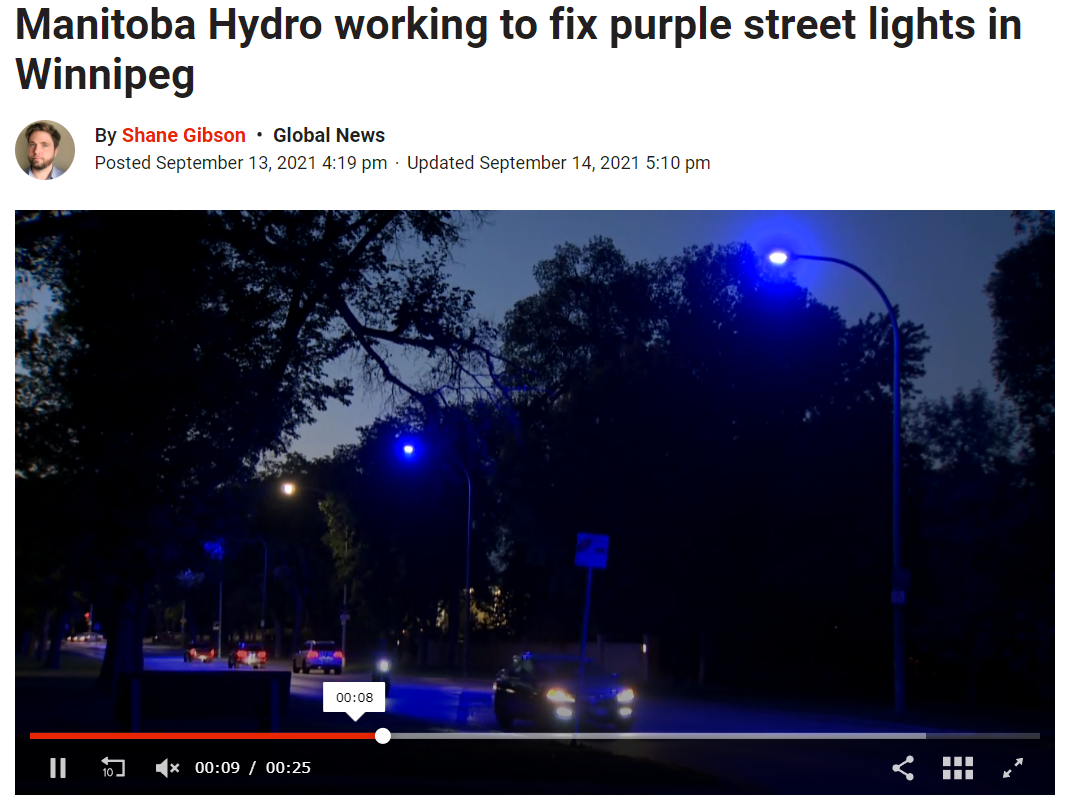Click the video progress slider handle

[x=383, y=736]
